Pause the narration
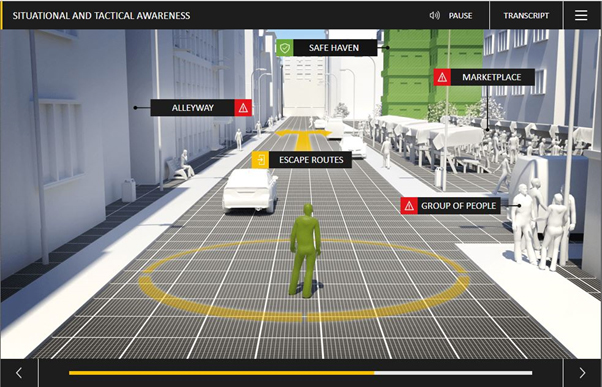 click(x=460, y=16)
